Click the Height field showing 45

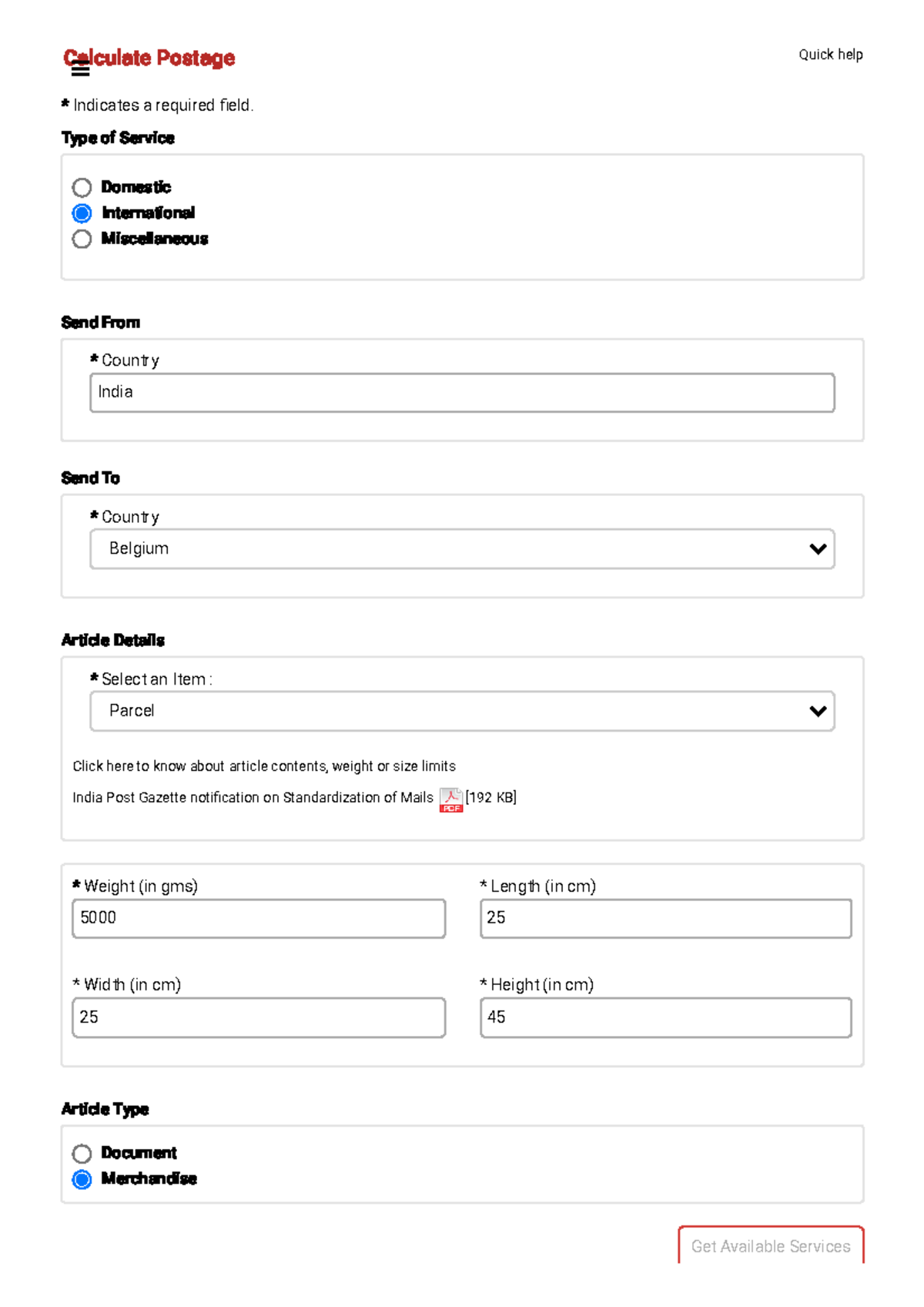coord(665,1017)
